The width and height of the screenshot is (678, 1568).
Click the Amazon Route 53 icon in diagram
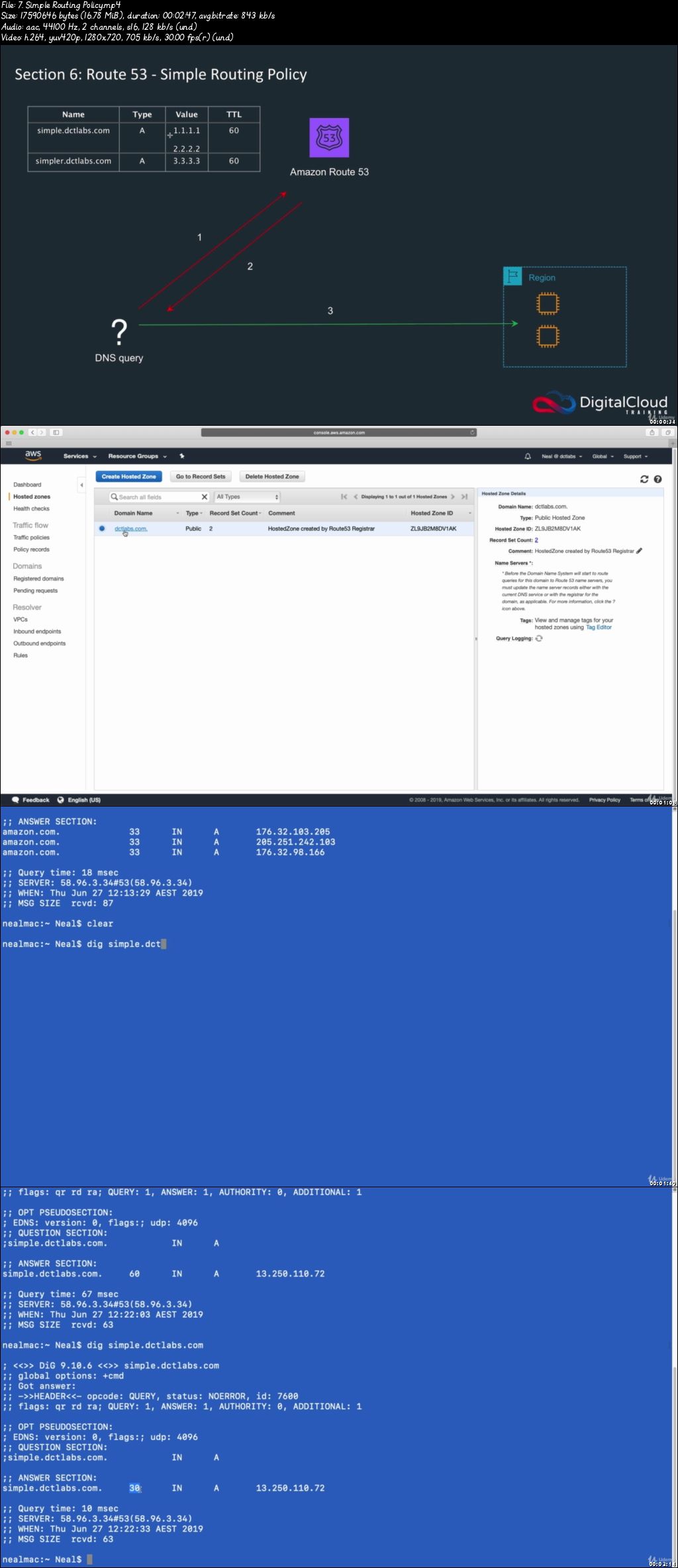[329, 138]
